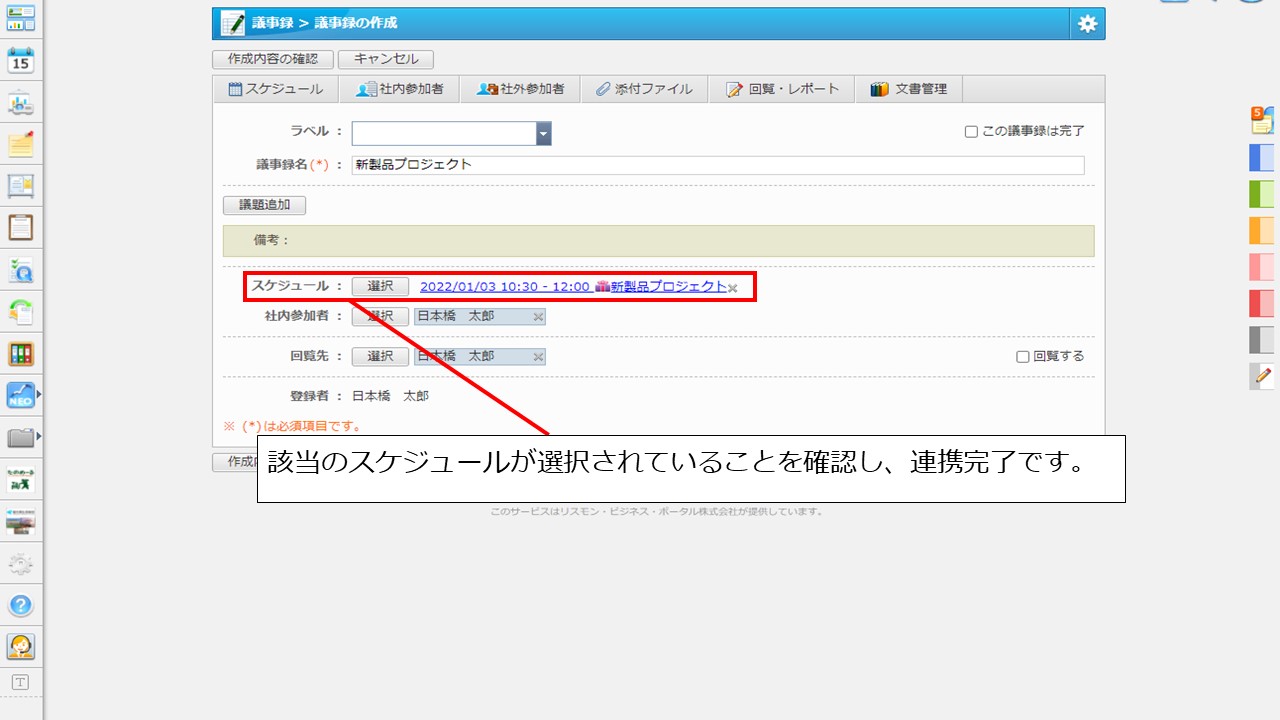Open the bookshelf binders icon in sidebar
Screen dimensions: 1280x720
[21, 353]
